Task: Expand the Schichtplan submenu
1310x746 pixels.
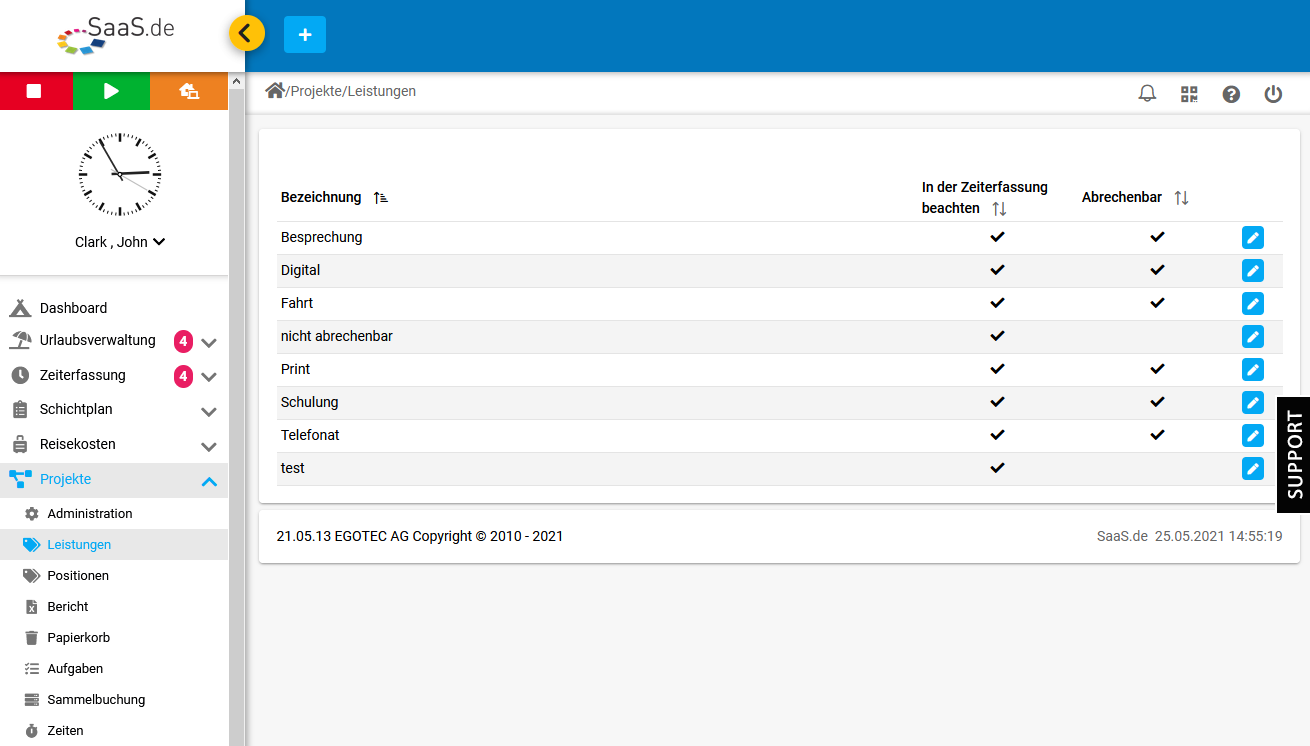Action: click(x=209, y=411)
